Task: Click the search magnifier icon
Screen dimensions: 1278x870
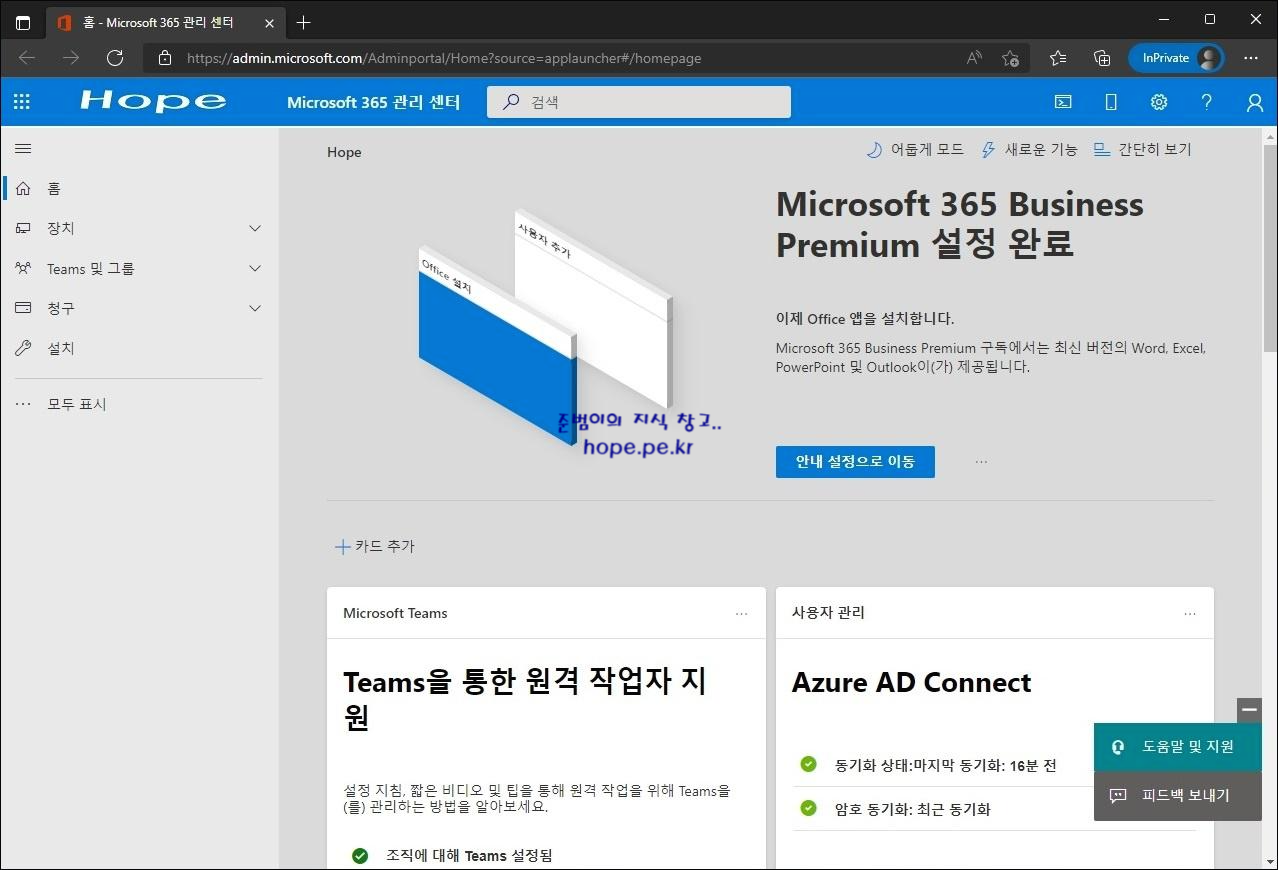Action: pos(511,101)
